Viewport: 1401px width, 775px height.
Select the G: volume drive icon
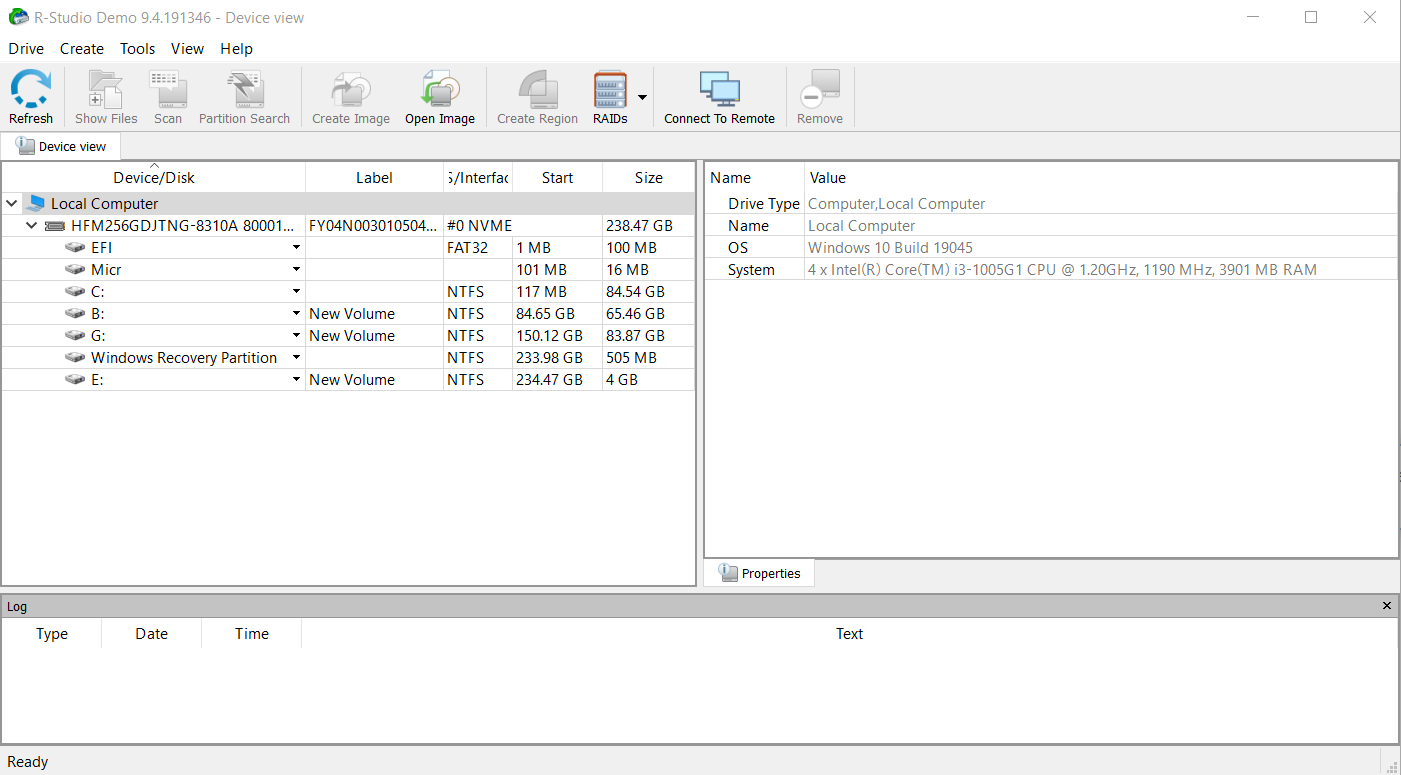[75, 335]
